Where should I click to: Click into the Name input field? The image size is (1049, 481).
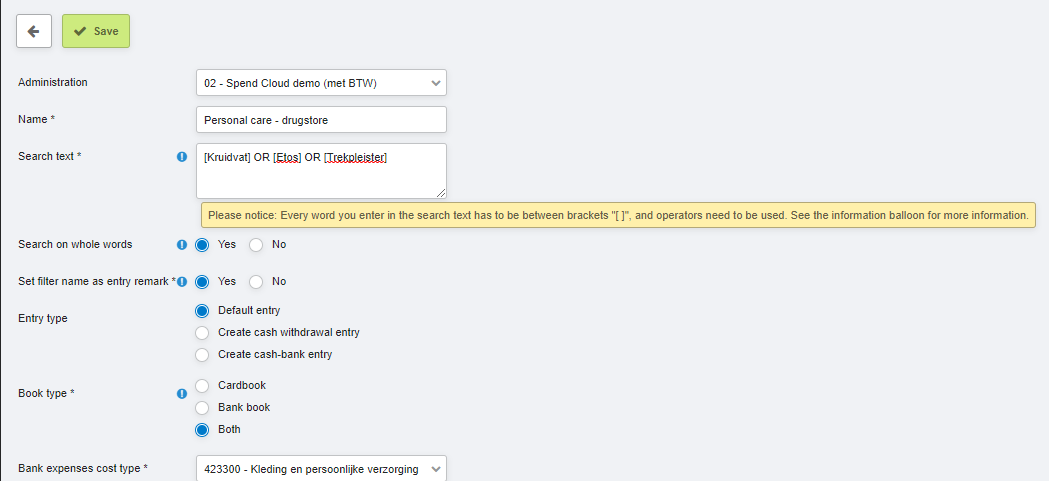tap(321, 120)
